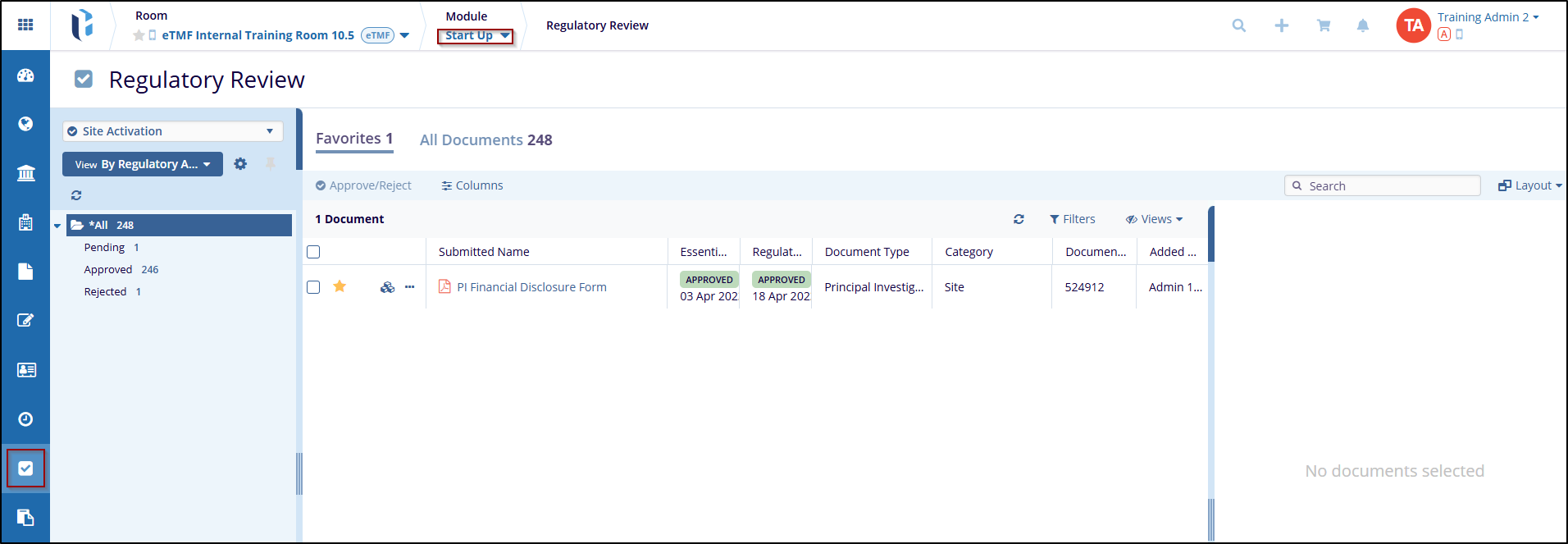Viewport: 1568px width, 544px height.
Task: Click the gear settings icon beside View
Action: pyautogui.click(x=240, y=164)
